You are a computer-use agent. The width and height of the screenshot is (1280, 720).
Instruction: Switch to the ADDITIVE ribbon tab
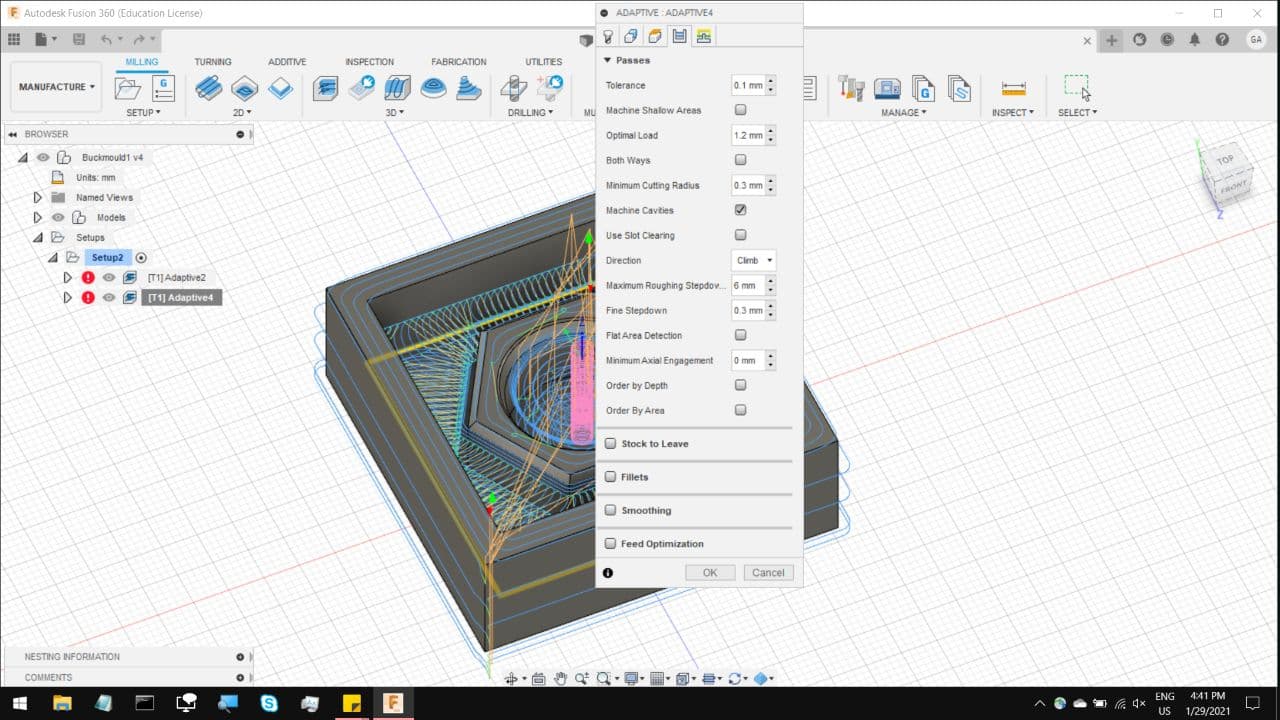[x=287, y=62]
